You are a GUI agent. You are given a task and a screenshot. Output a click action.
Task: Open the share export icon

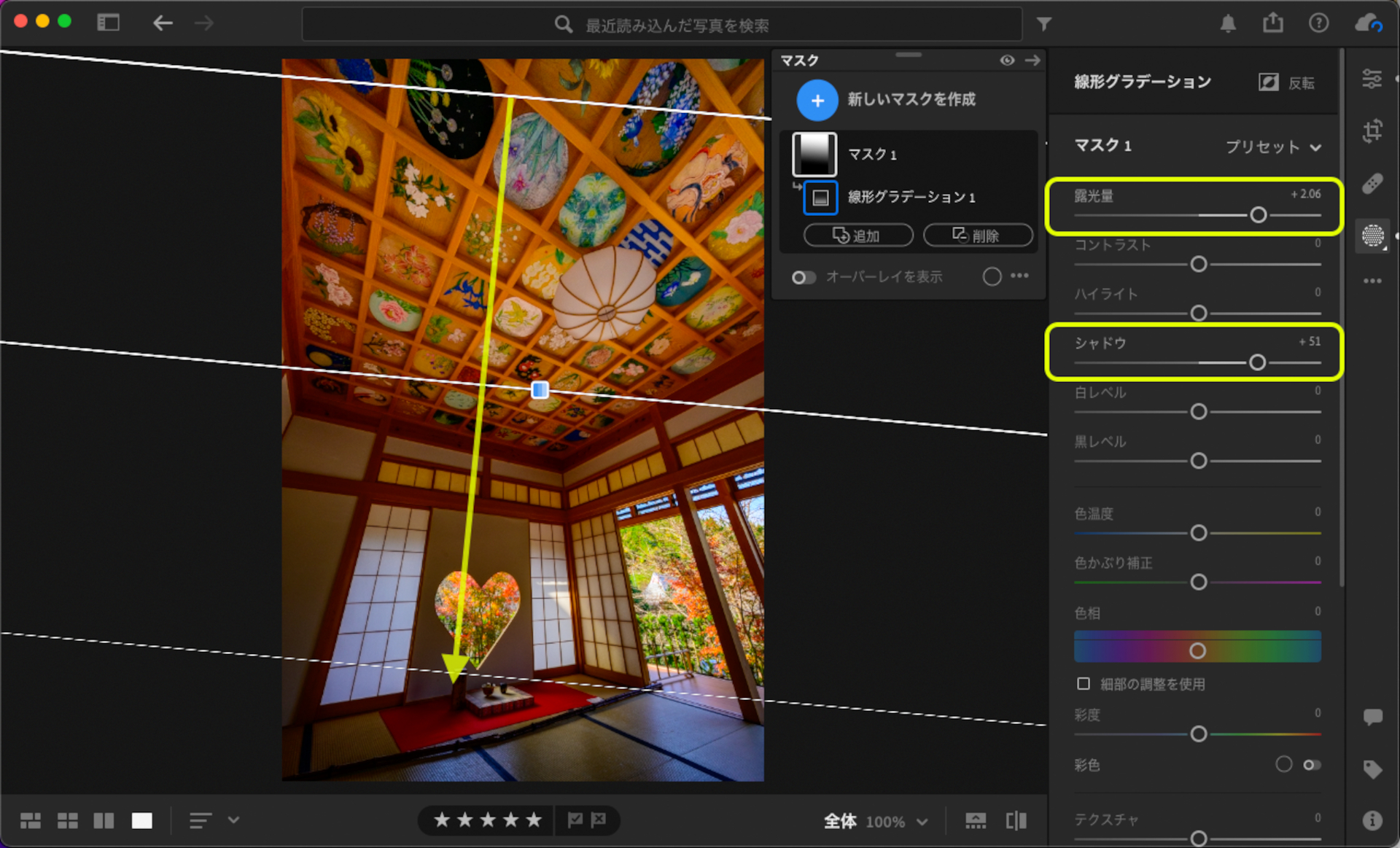pos(1272,23)
